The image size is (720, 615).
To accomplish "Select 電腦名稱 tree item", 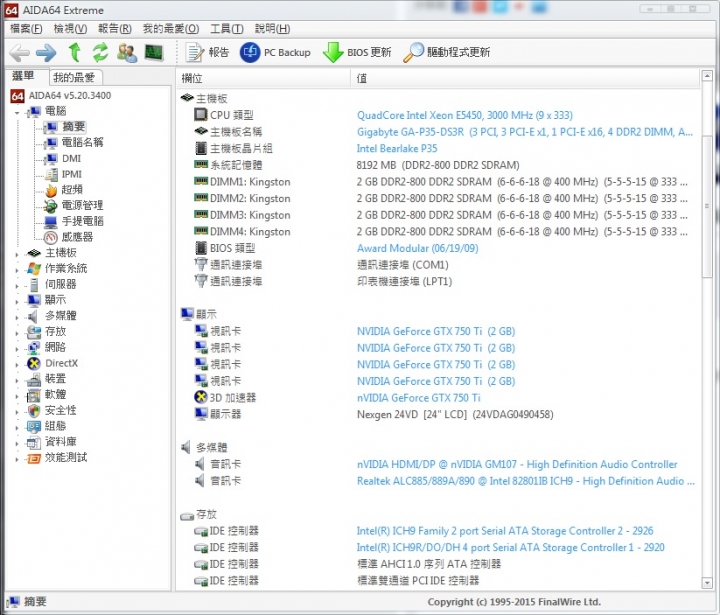I will click(x=83, y=142).
